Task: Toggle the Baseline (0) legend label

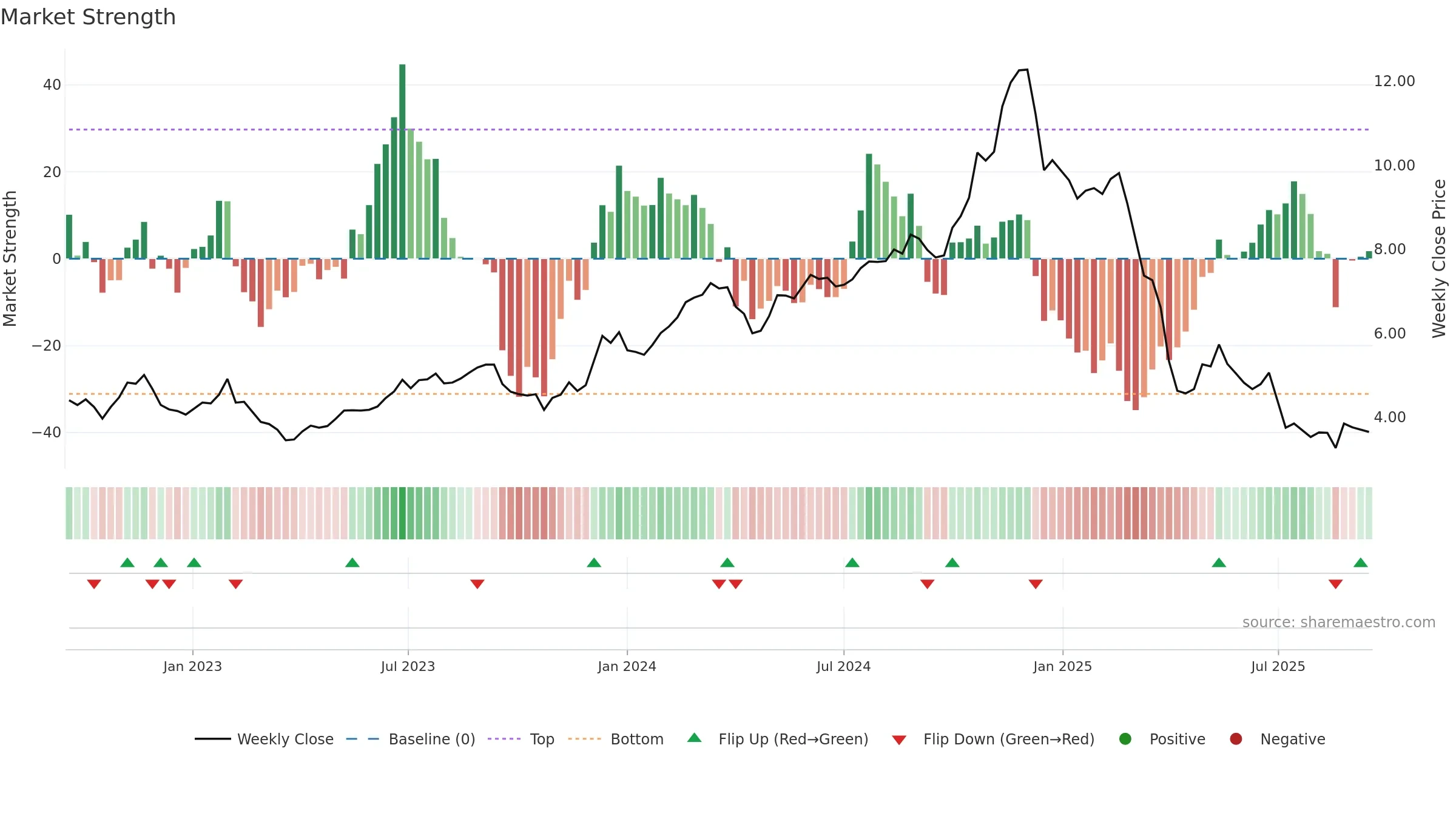Action: tap(432, 739)
